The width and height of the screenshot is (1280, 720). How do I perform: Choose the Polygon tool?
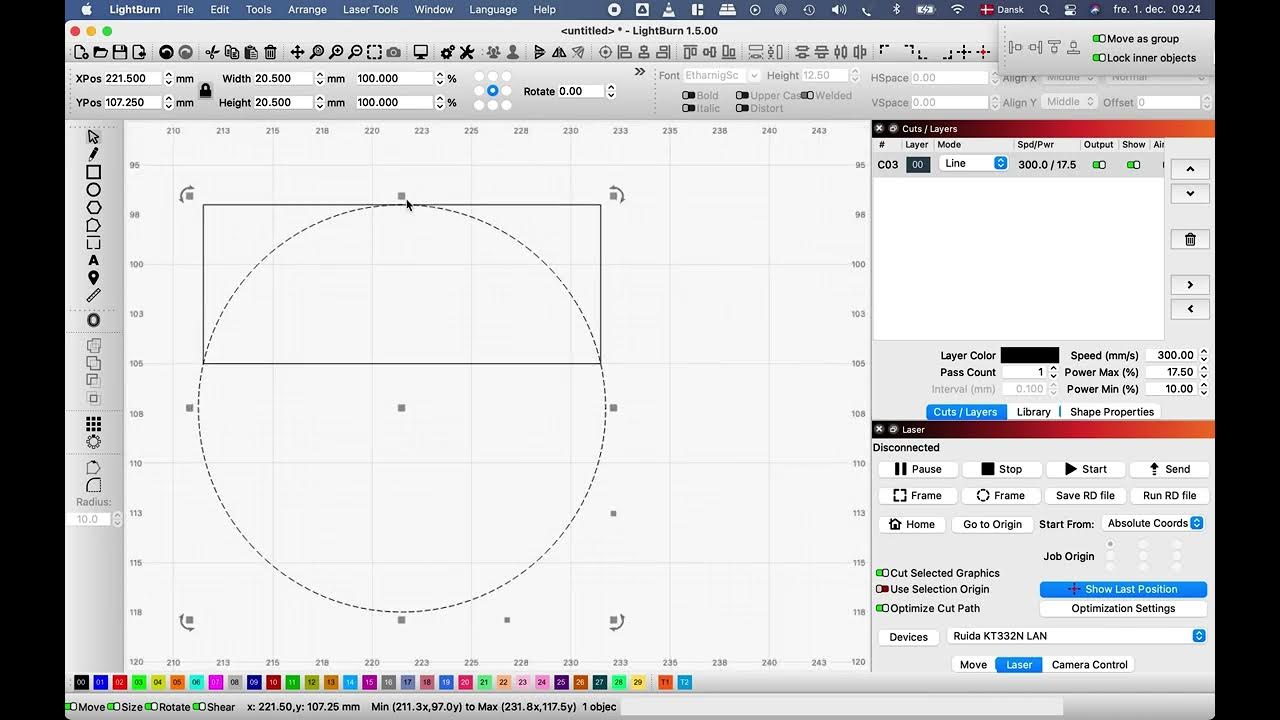click(x=93, y=207)
